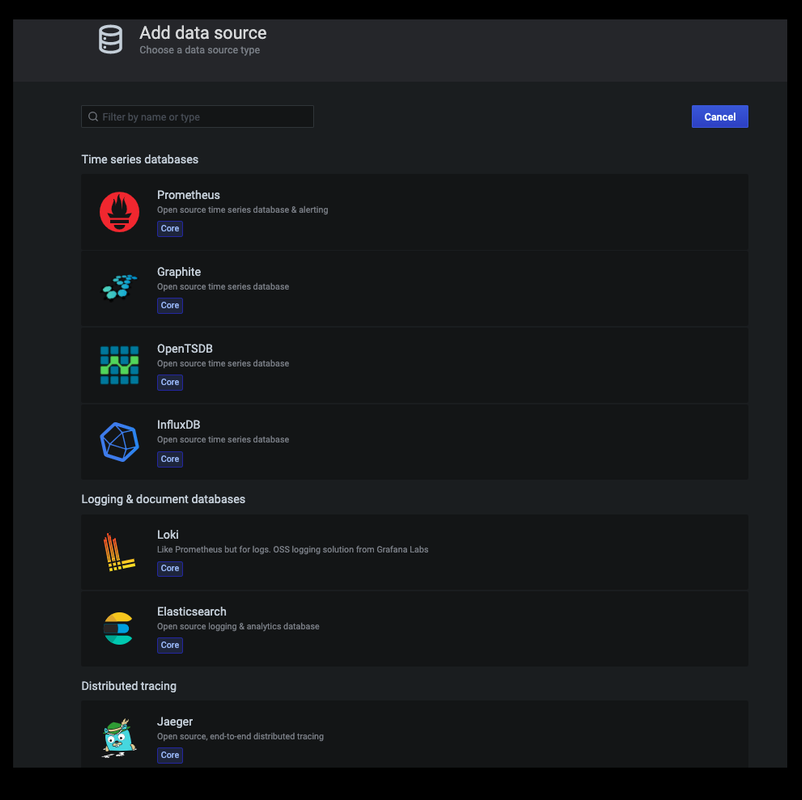The height and width of the screenshot is (800, 802).
Task: Click OpenTSDB's 'Open source time series database' description
Action: click(223, 363)
